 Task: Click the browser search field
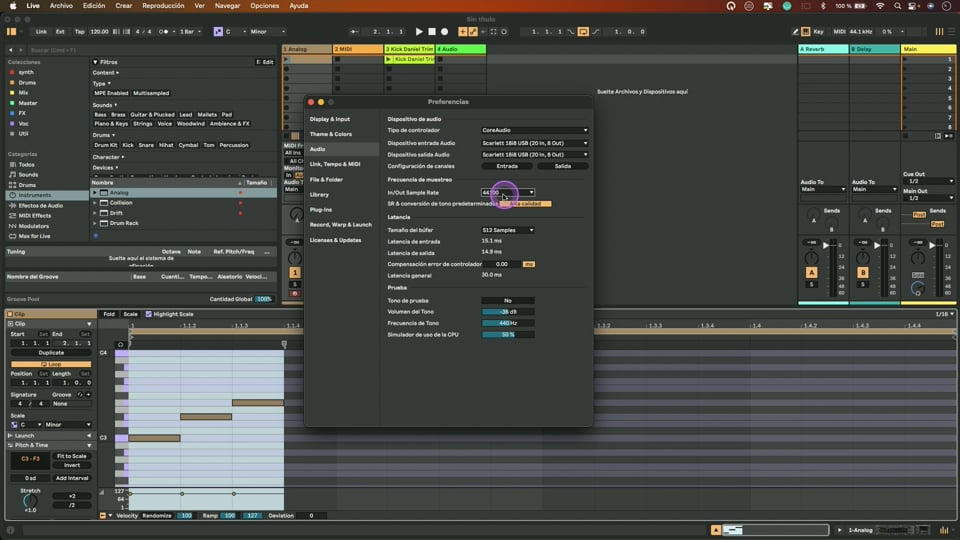[150, 50]
